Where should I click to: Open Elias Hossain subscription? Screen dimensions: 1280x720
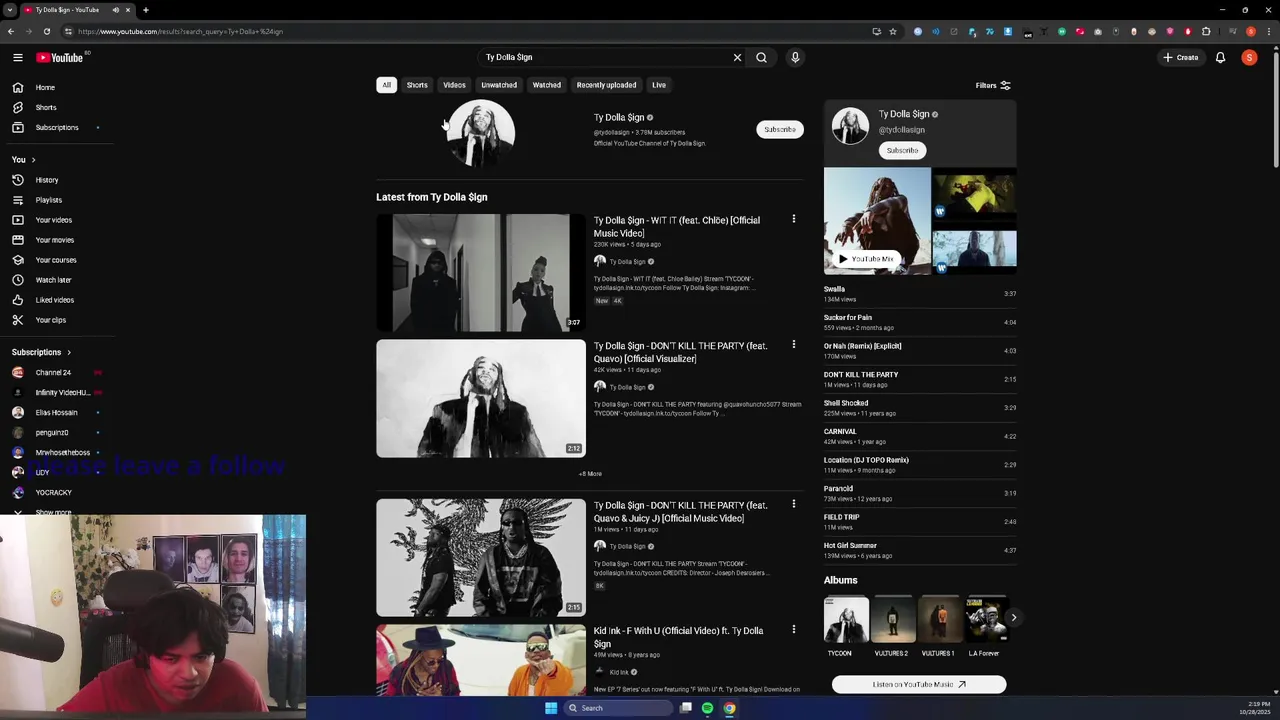pyautogui.click(x=55, y=412)
